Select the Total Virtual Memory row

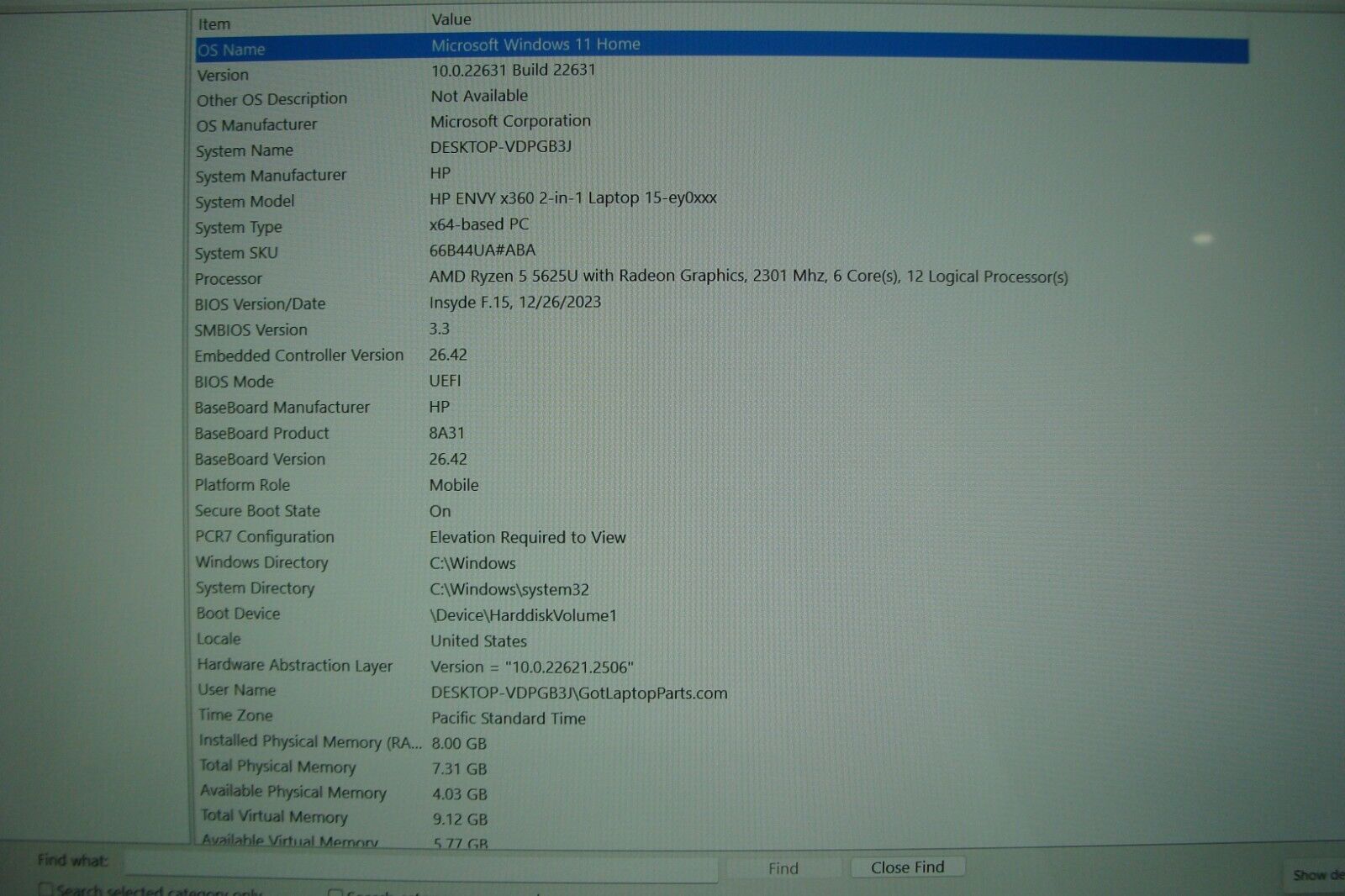(721, 817)
